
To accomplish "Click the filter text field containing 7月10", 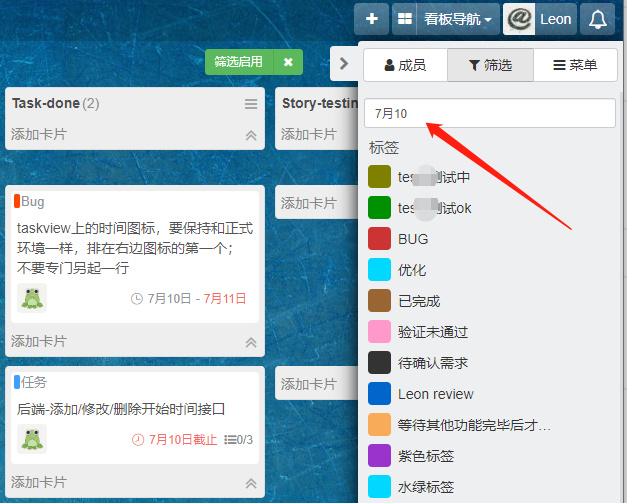I will click(x=490, y=113).
